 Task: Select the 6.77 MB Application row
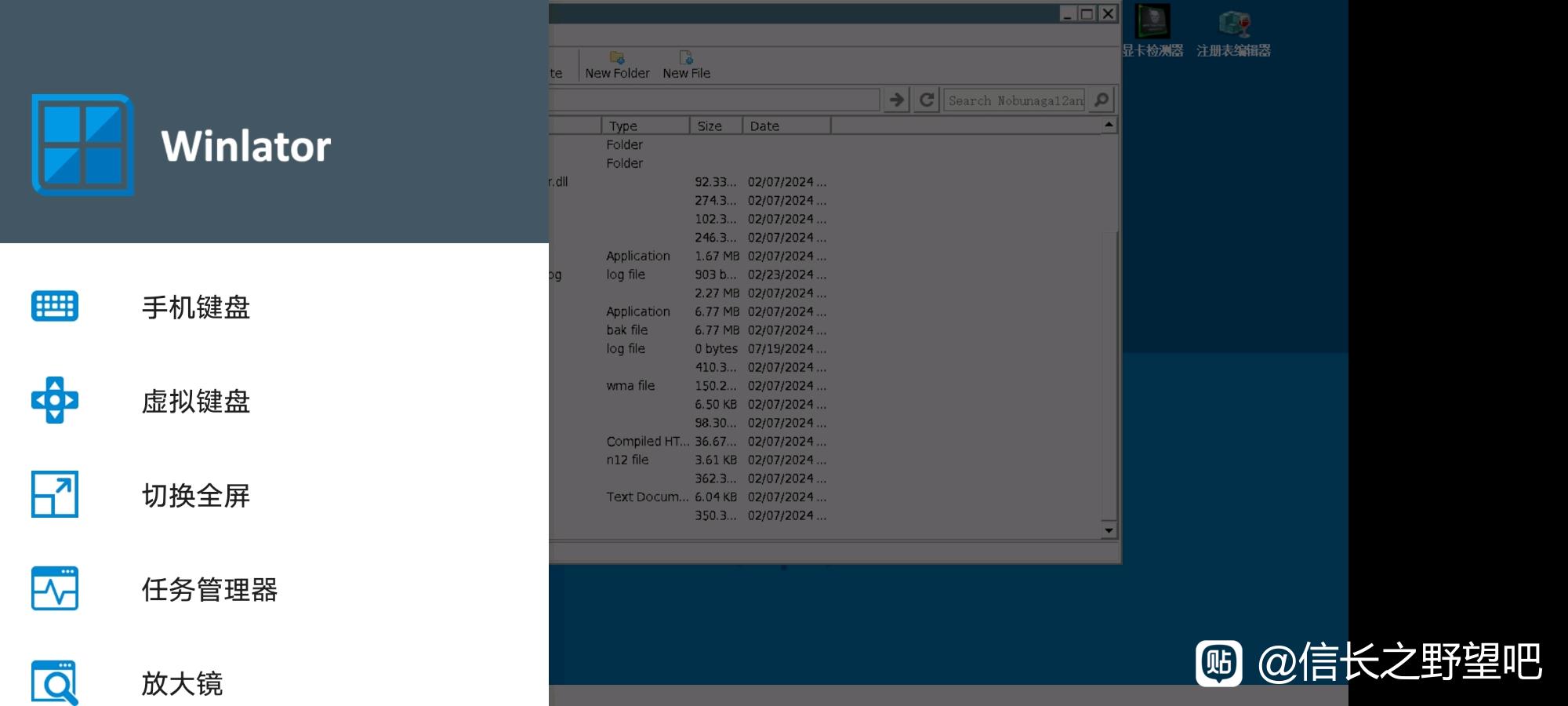click(x=825, y=311)
